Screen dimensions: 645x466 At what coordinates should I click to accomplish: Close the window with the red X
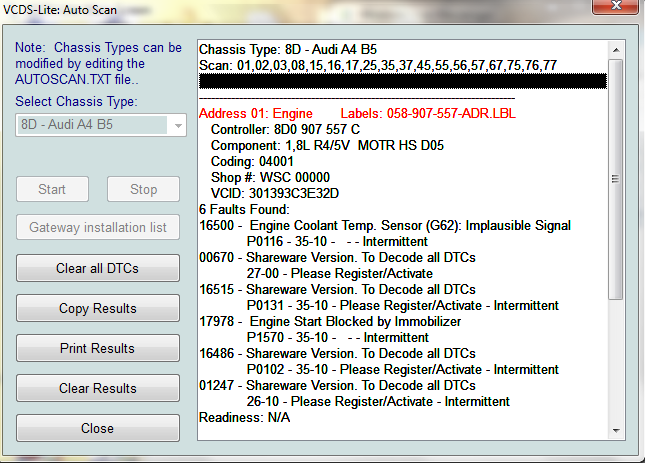(615, 6)
